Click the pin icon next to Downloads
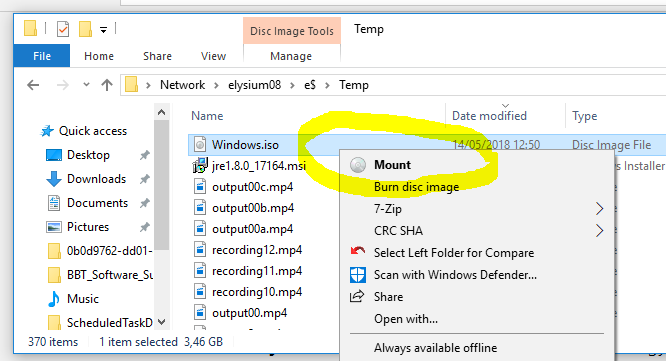Image resolution: width=666 pixels, height=361 pixels. click(145, 179)
